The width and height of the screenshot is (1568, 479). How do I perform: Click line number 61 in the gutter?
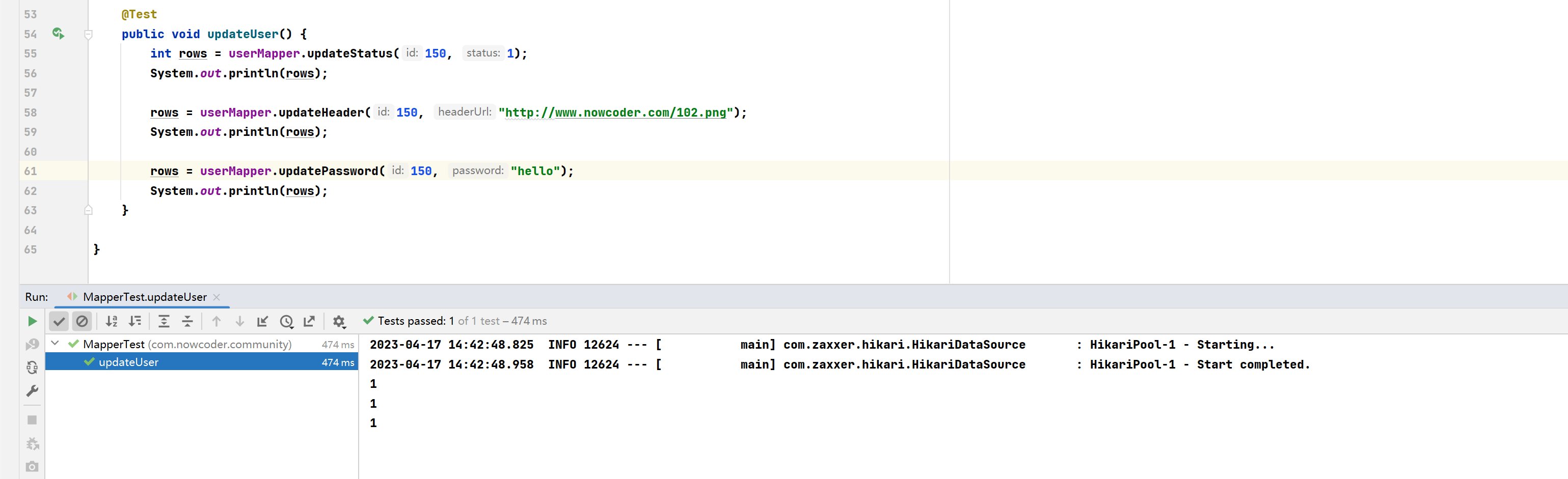[31, 172]
